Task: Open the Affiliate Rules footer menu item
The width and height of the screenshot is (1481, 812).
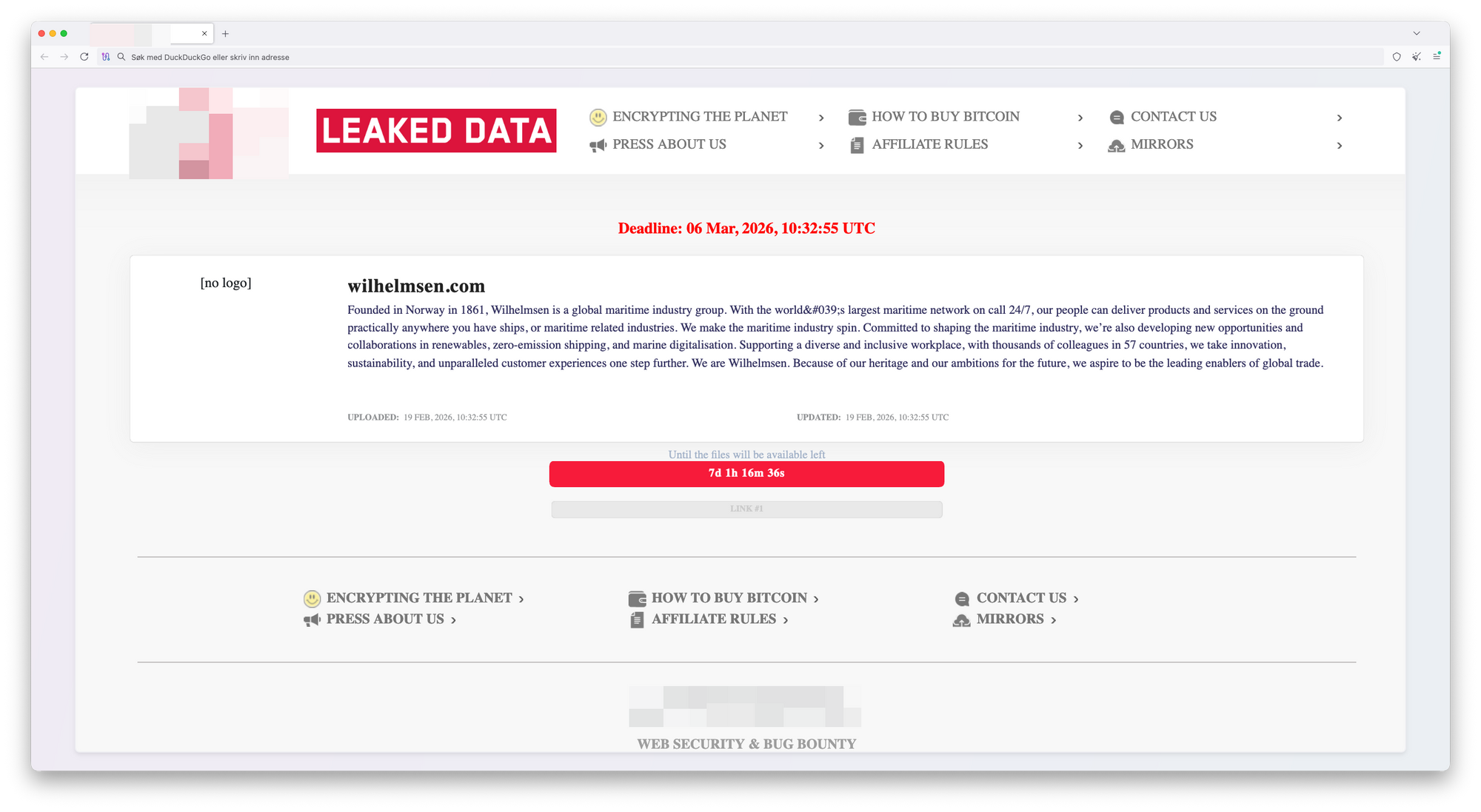Action: click(x=713, y=620)
